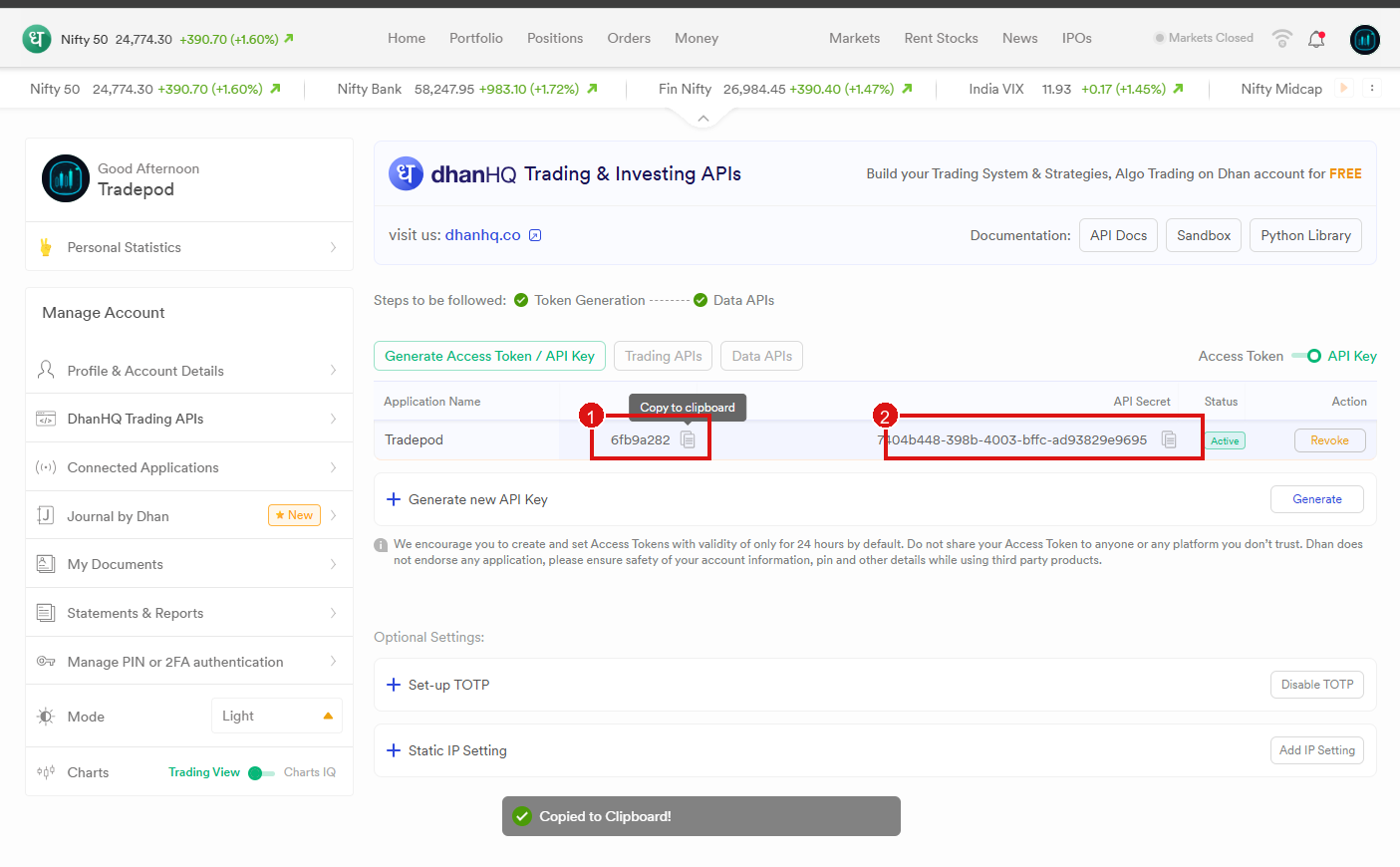Click the Dhan logo in top bar

[37, 39]
